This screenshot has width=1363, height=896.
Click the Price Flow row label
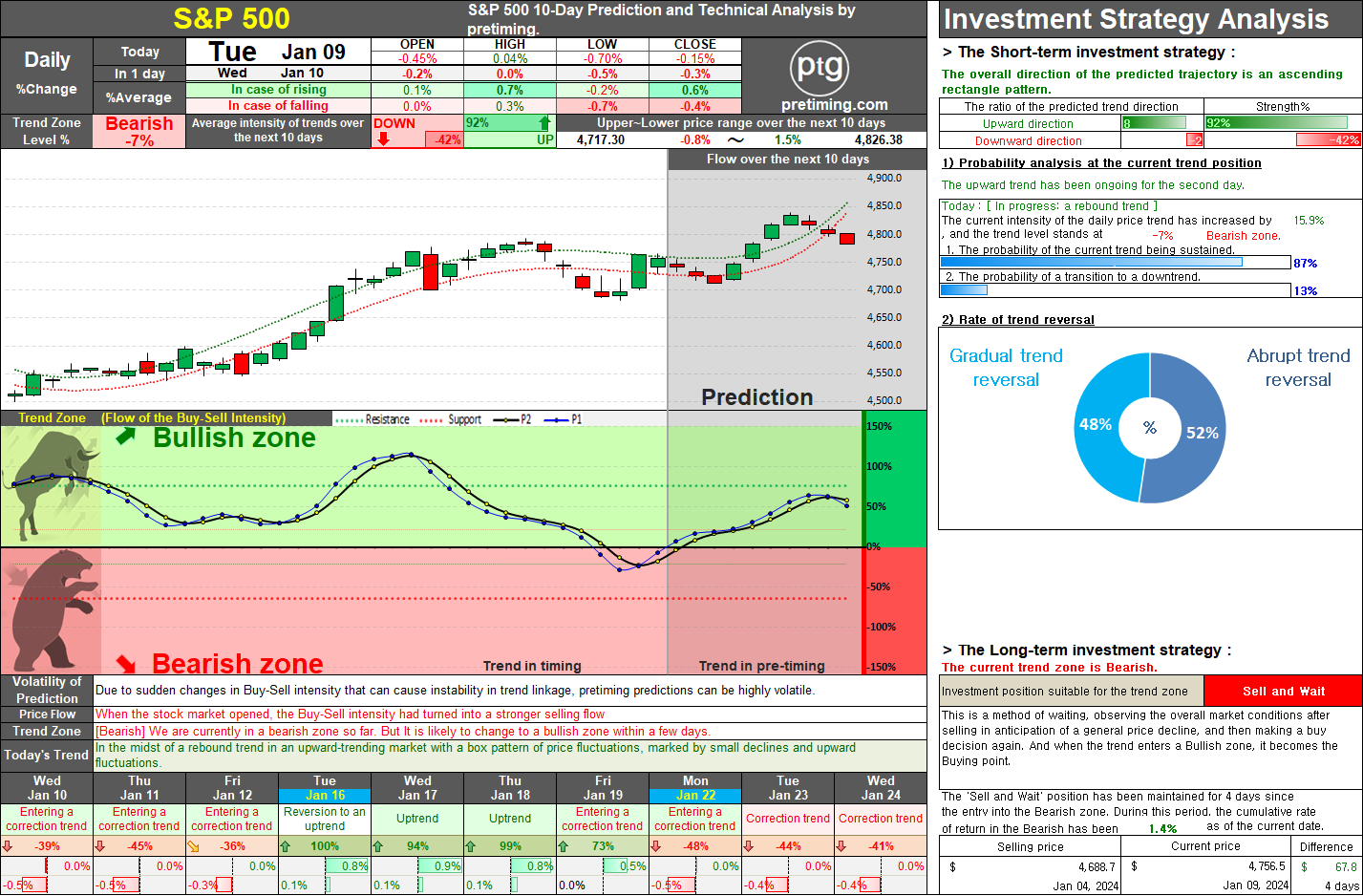[47, 715]
